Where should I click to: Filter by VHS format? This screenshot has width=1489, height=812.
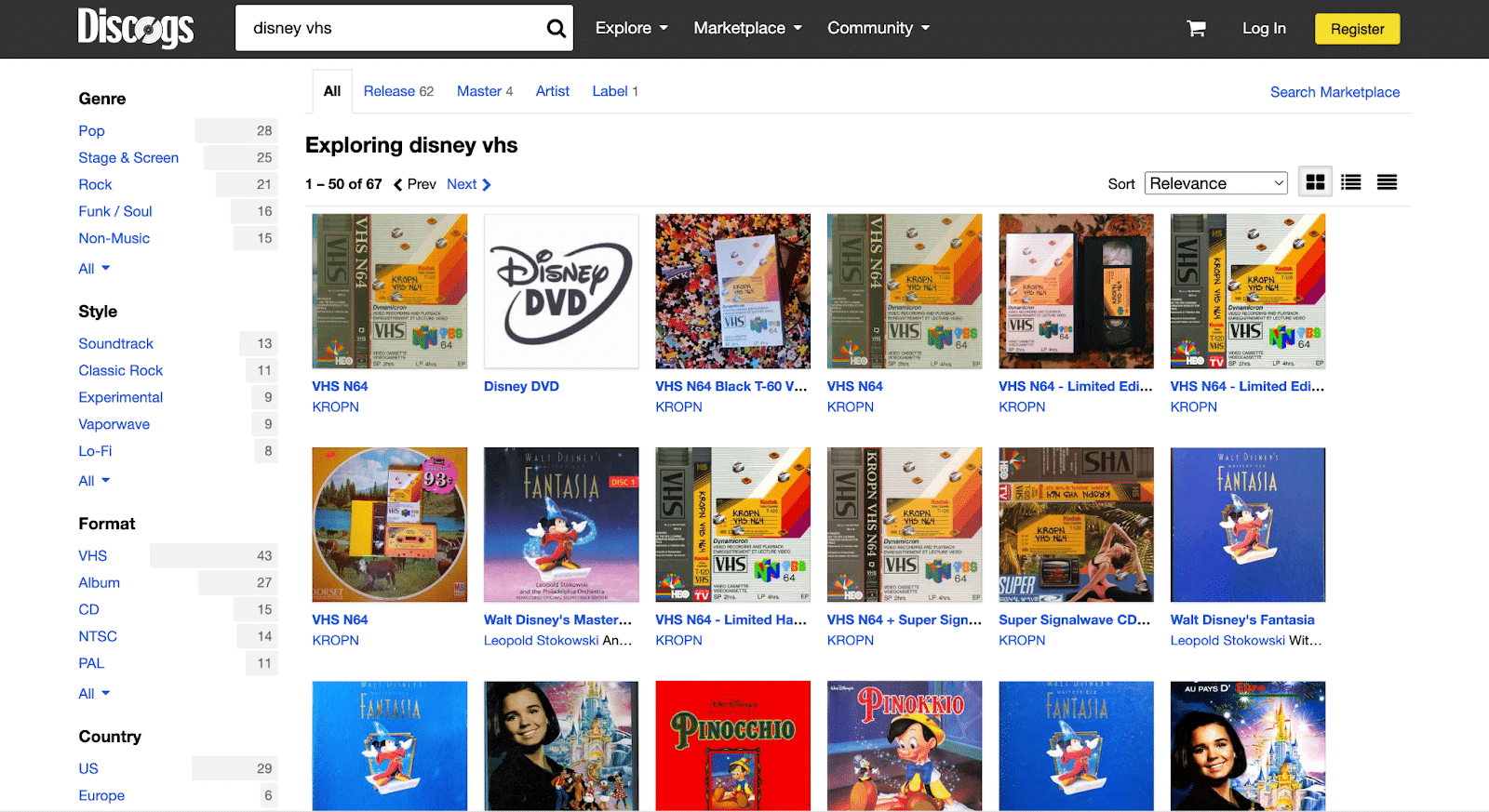(92, 556)
